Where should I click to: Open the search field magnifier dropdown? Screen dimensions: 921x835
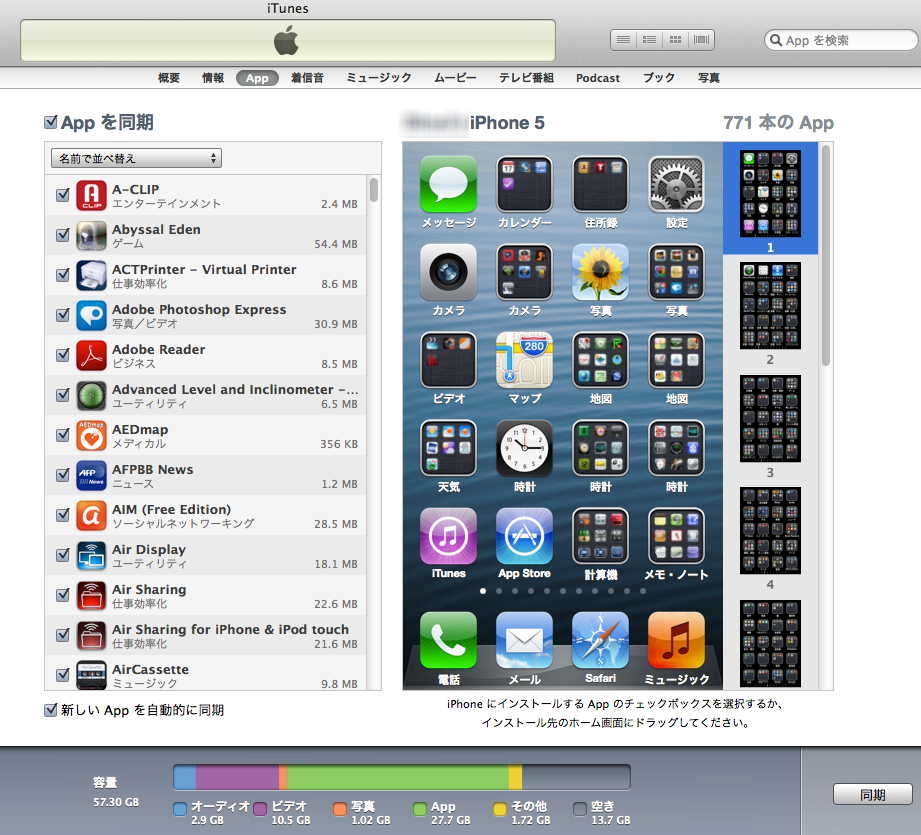[776, 41]
